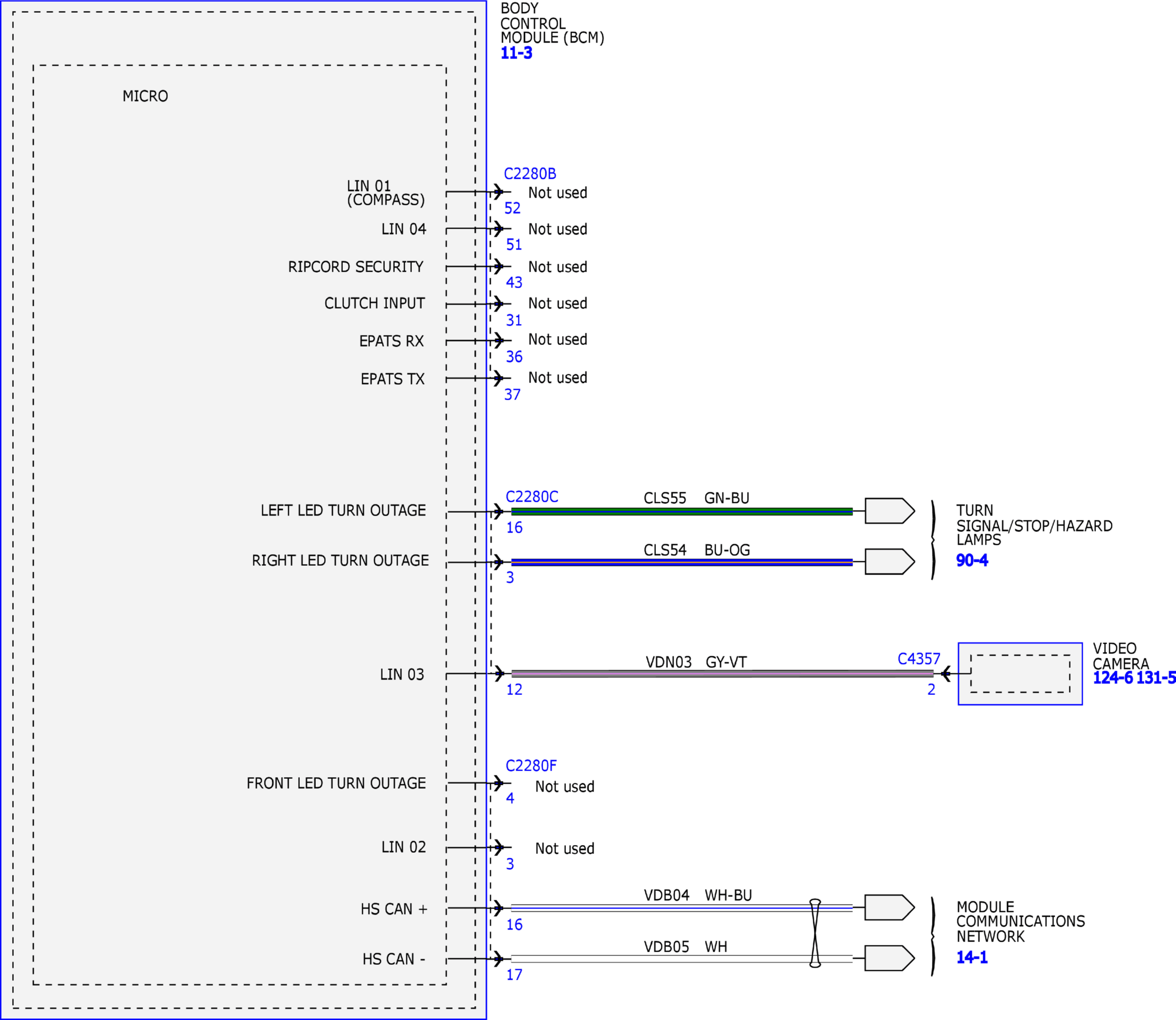Select connector label C2280B
Viewport: 1176px width, 1020px height.
530,174
